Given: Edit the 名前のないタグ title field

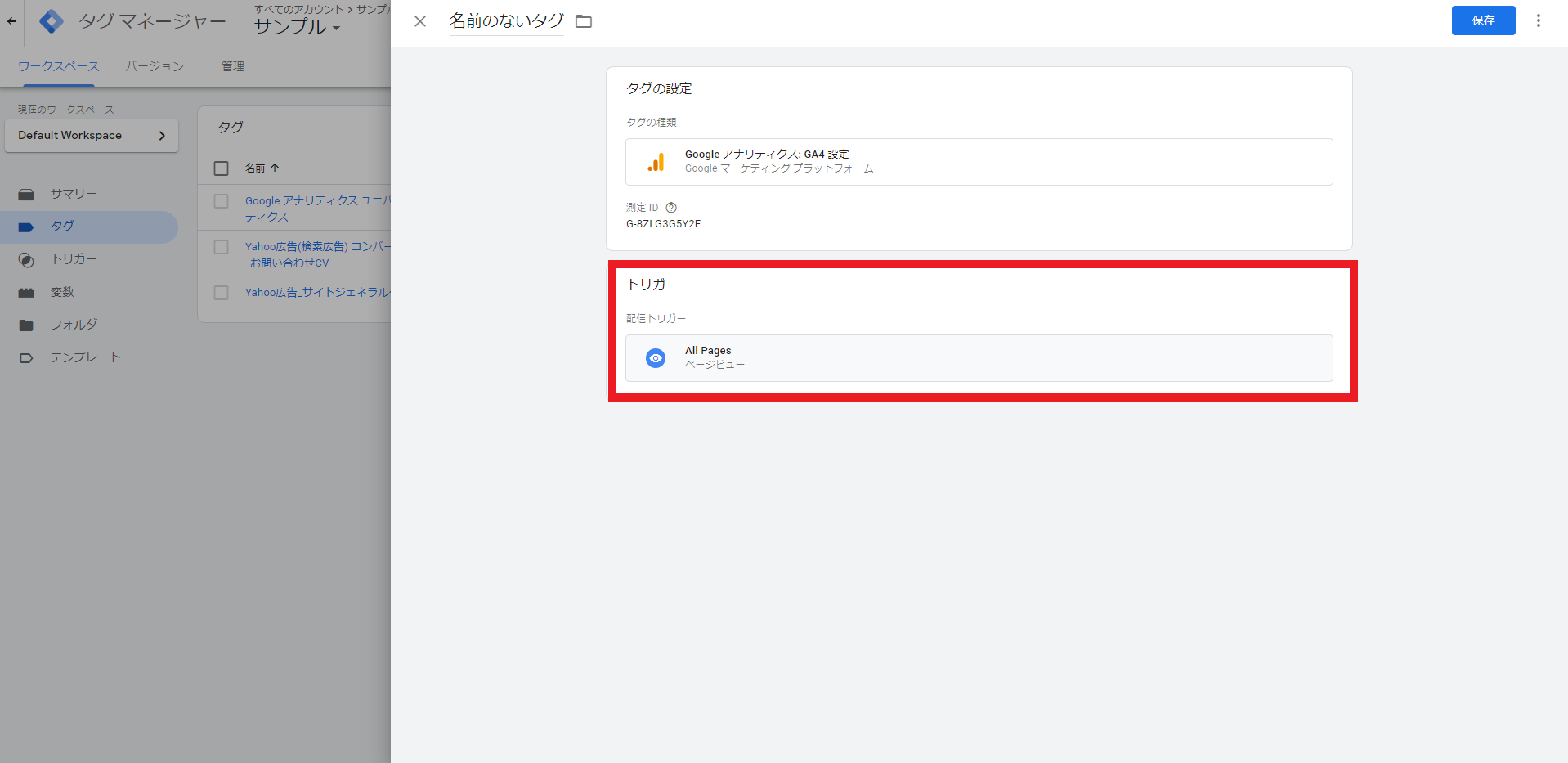Looking at the screenshot, I should click(x=506, y=21).
